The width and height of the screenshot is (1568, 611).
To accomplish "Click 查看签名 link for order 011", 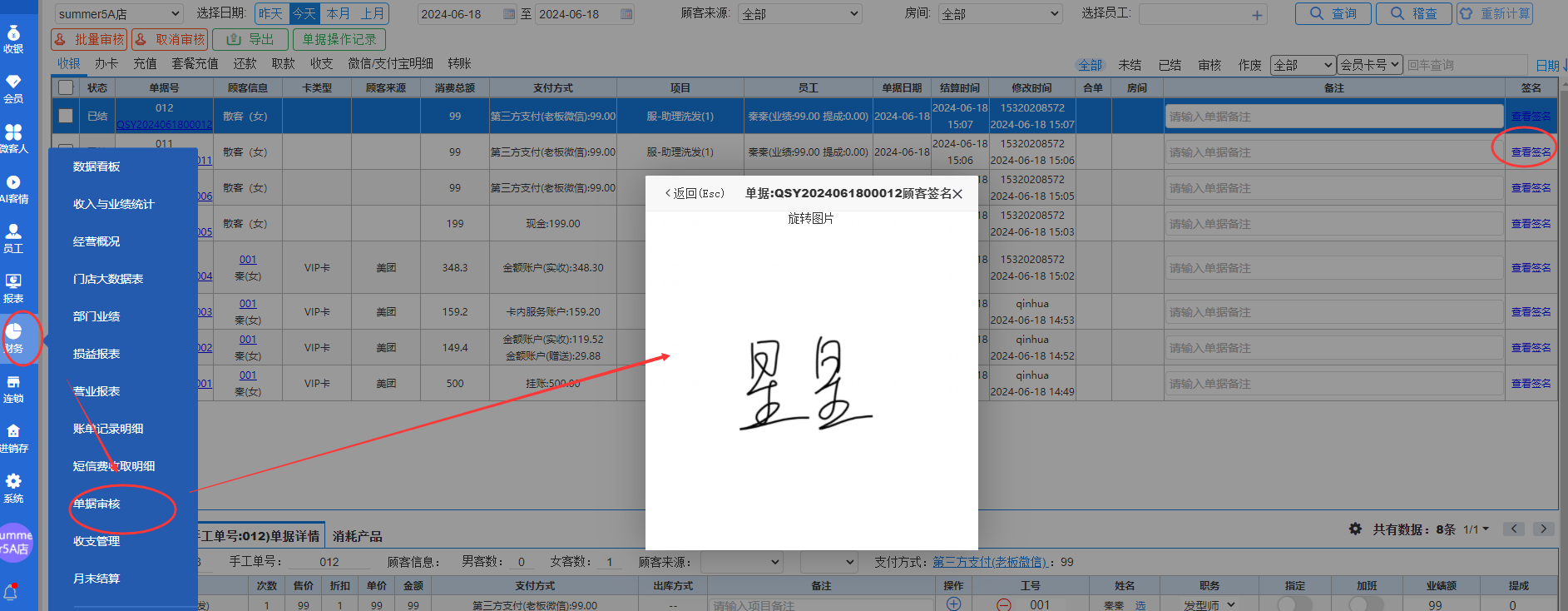I will pyautogui.click(x=1531, y=152).
